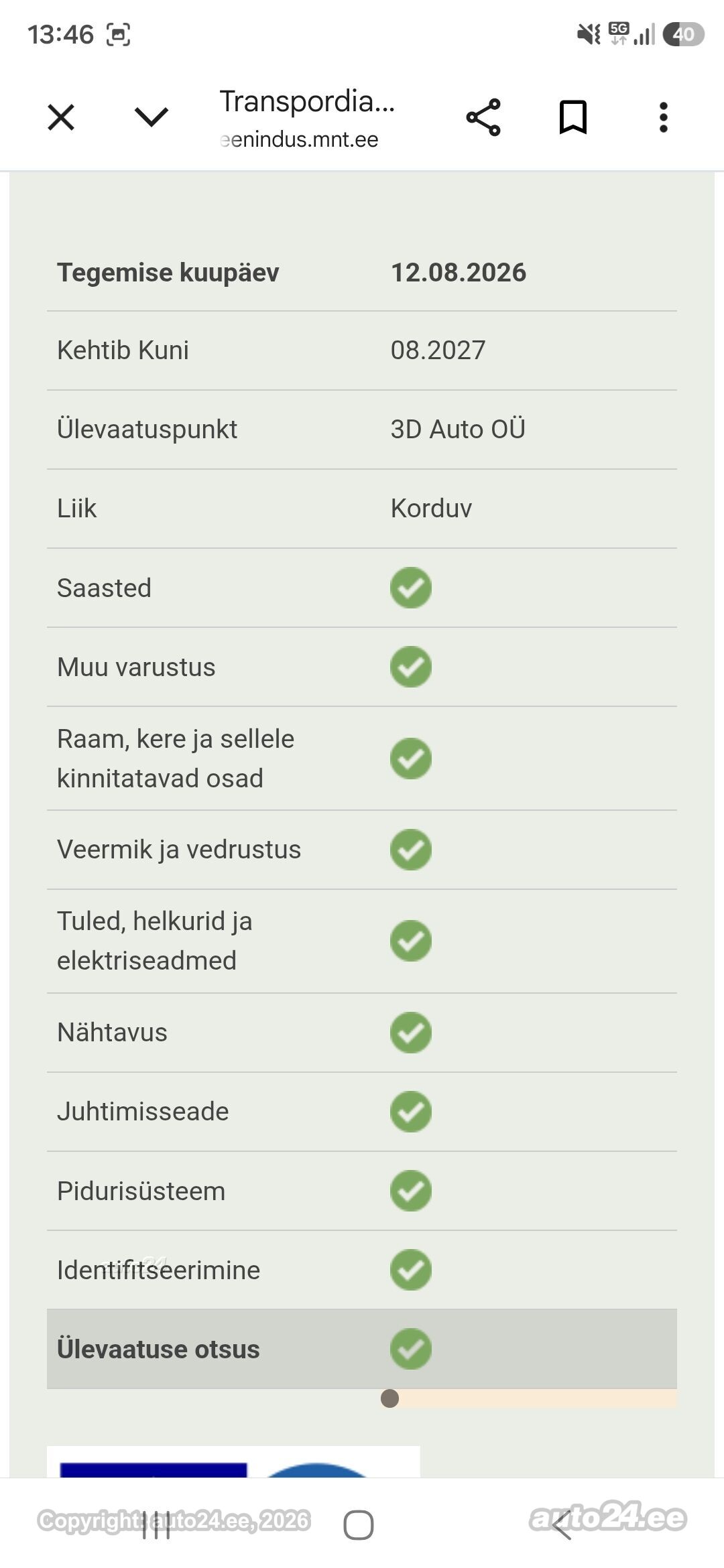724x1568 pixels.
Task: Tap the Tegemise kuupäev date 12.08.2026
Action: [x=459, y=273]
